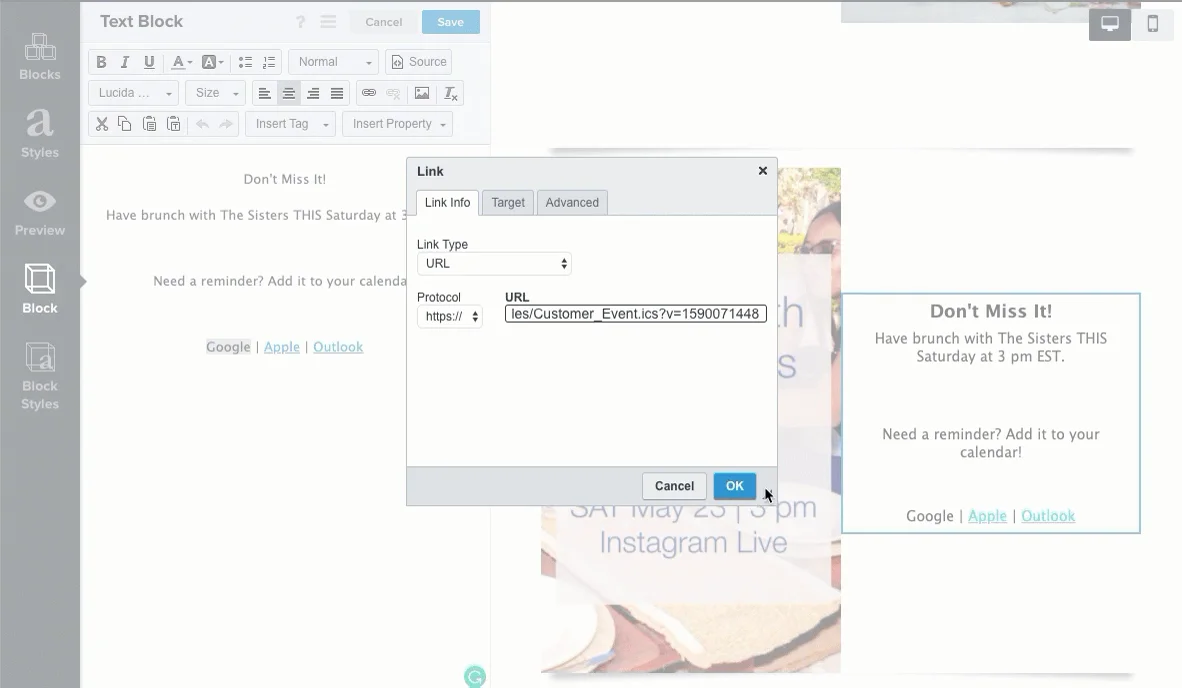Switch to desktop preview mode

click(1110, 24)
